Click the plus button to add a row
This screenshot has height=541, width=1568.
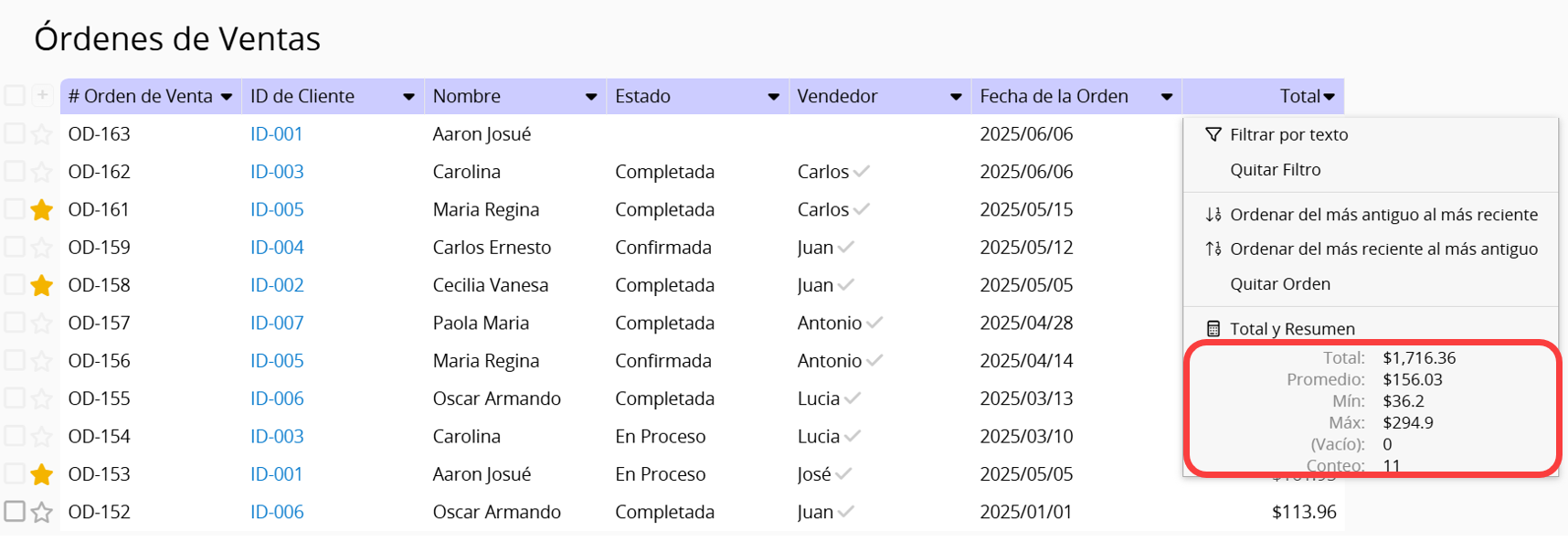tap(42, 95)
